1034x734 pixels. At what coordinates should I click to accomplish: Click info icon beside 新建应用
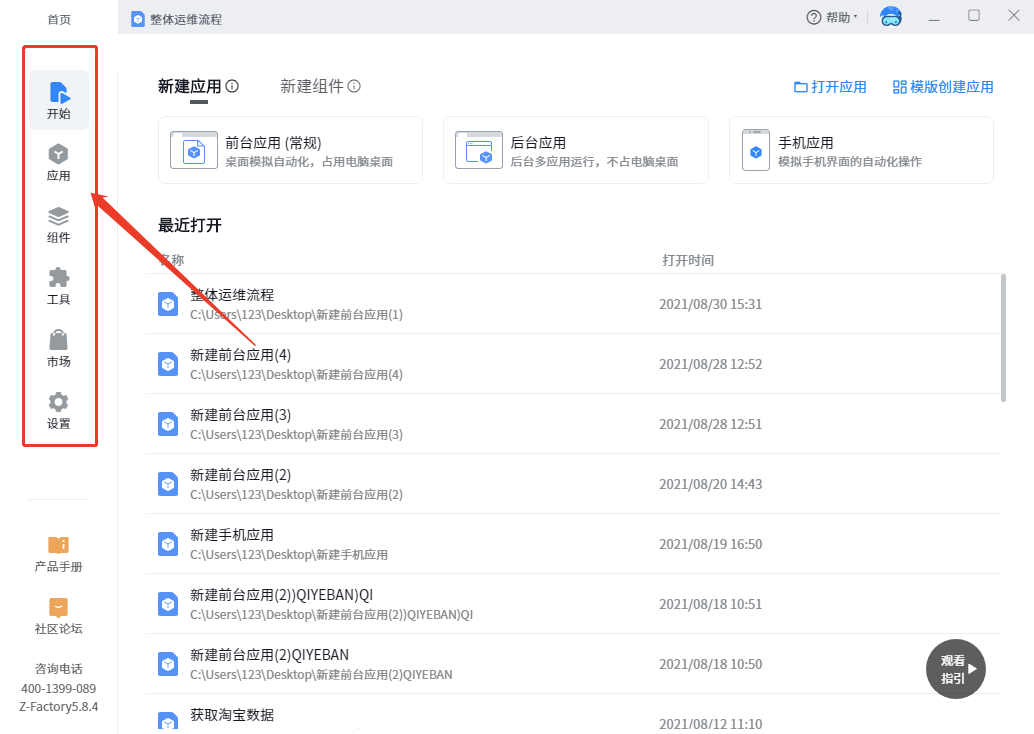coord(232,87)
